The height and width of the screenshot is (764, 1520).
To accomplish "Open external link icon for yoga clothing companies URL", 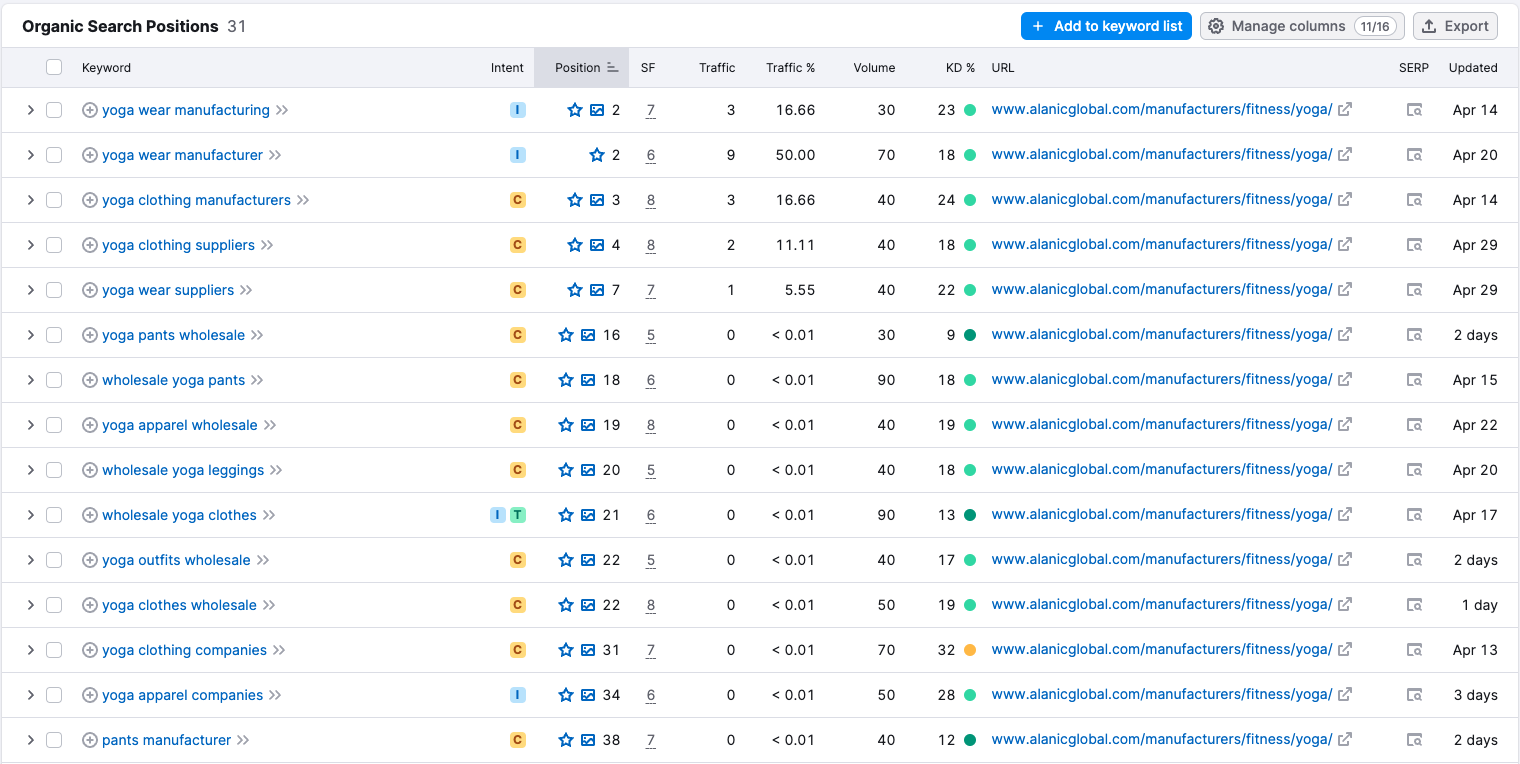I will click(x=1345, y=650).
